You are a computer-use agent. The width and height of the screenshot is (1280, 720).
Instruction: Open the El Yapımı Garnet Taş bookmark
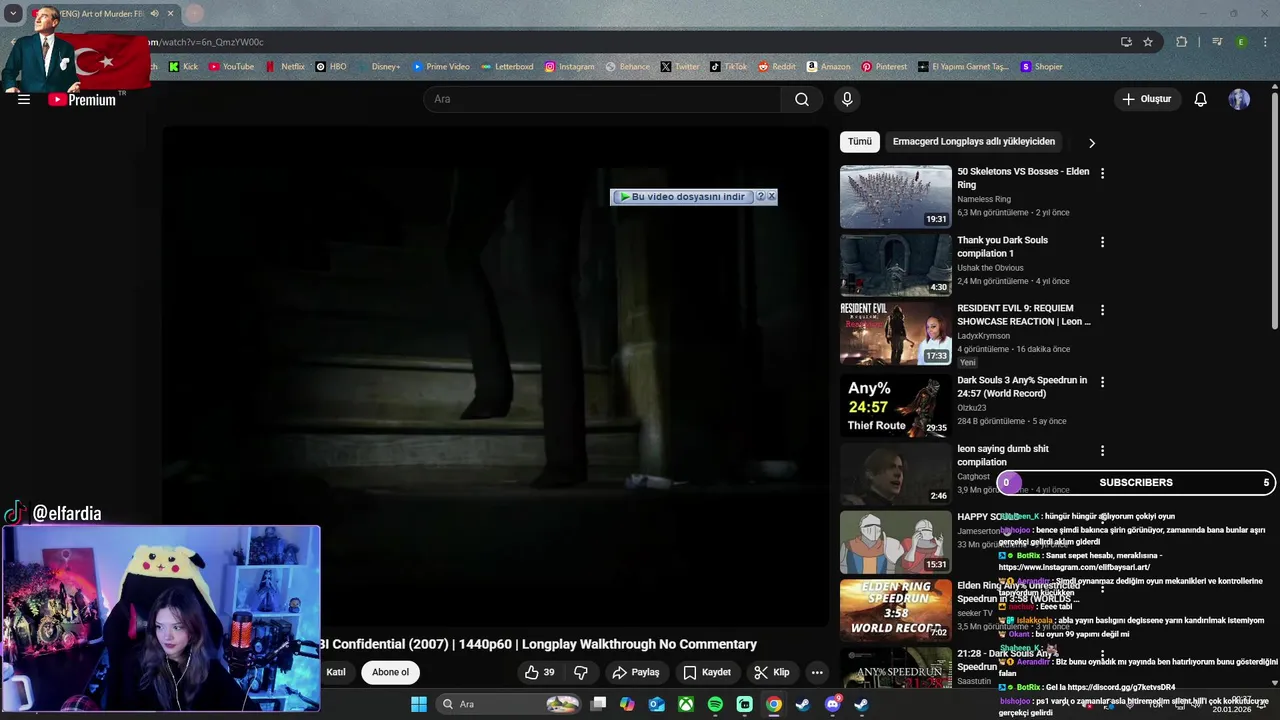pyautogui.click(x=963, y=67)
